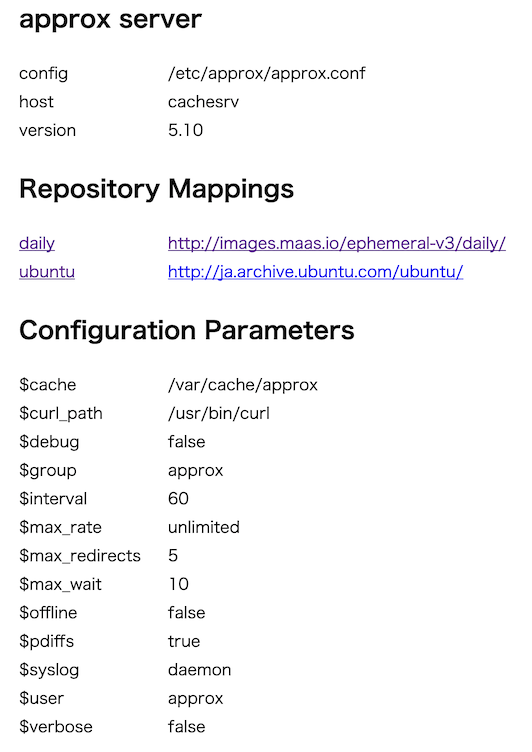
Task: Click the Configuration Parameters heading
Action: 187,330
